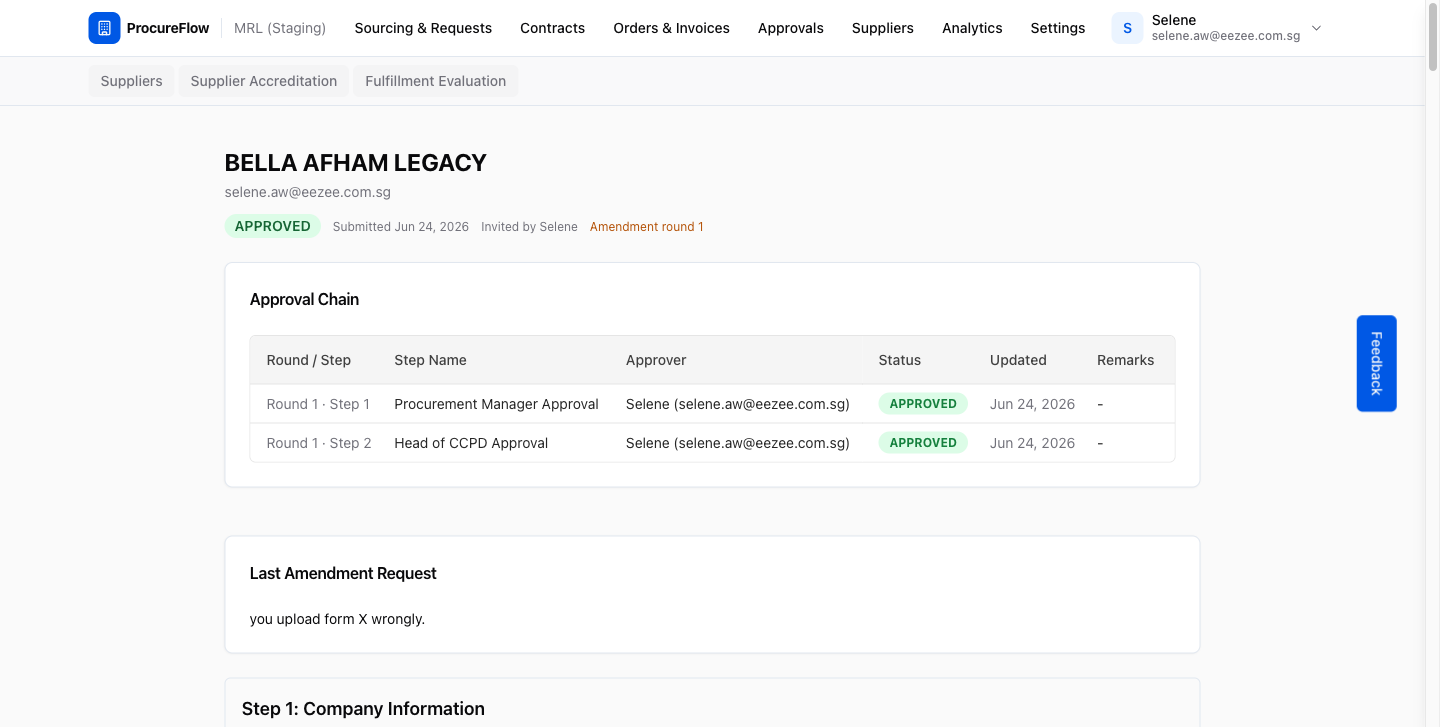Click Head of CCPD Approval step name

point(471,443)
